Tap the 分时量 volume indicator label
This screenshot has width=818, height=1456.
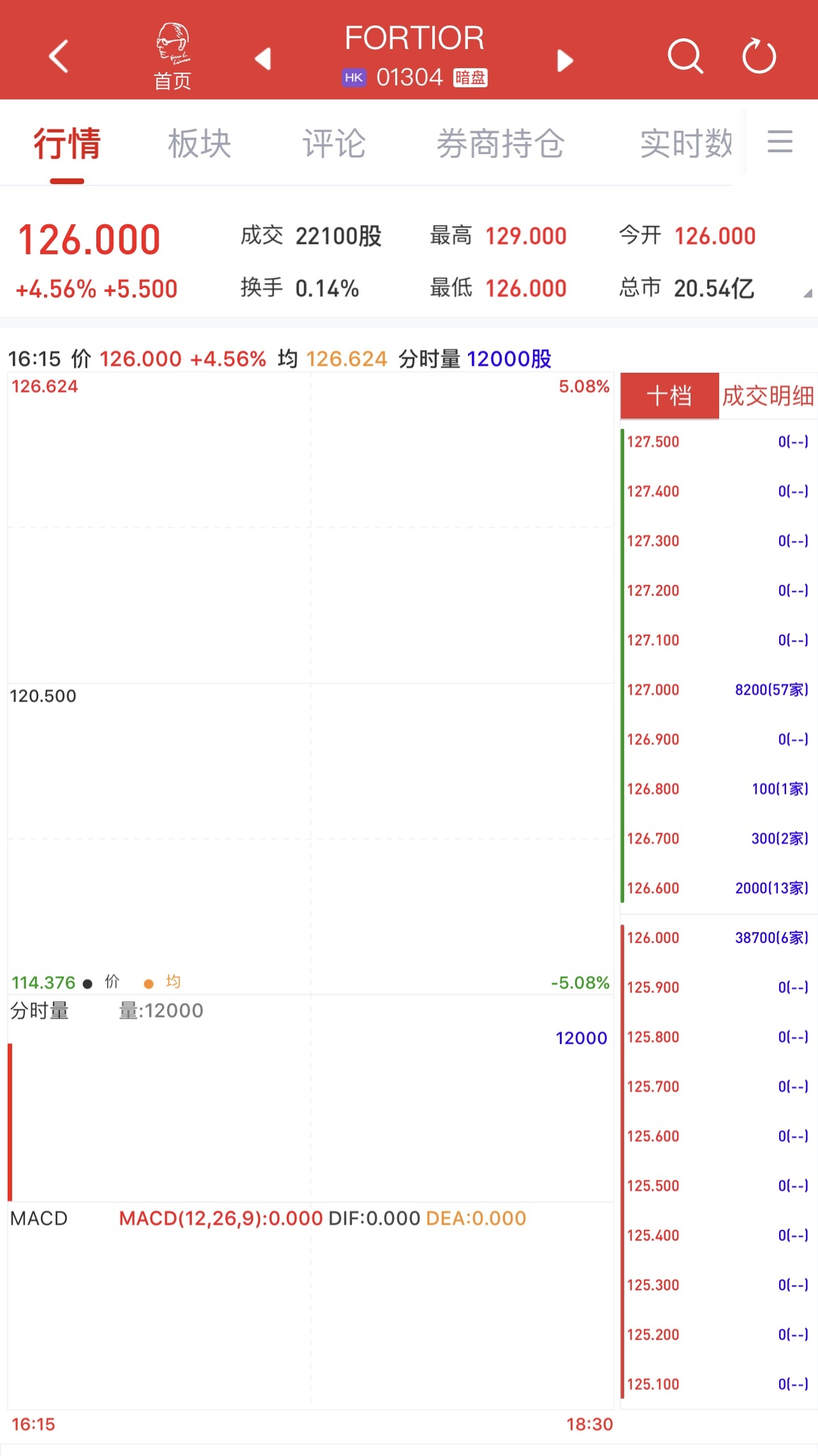(40, 1011)
